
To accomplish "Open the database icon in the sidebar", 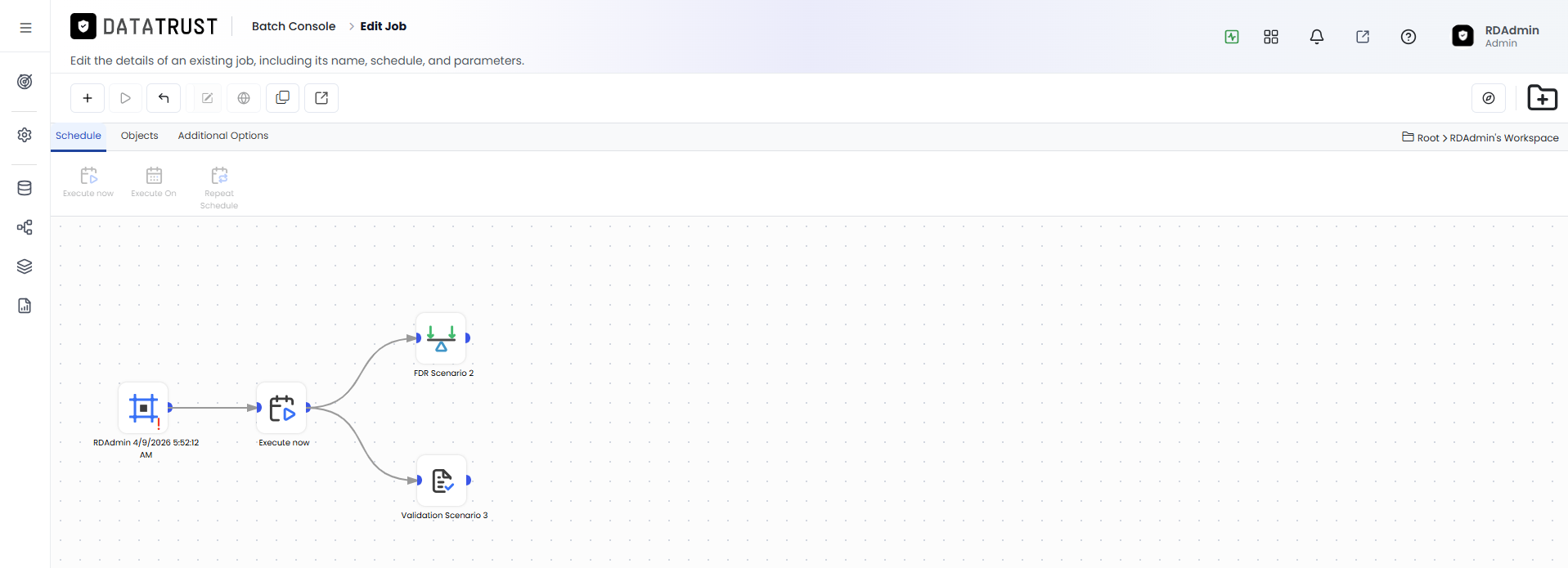I will pos(25,188).
